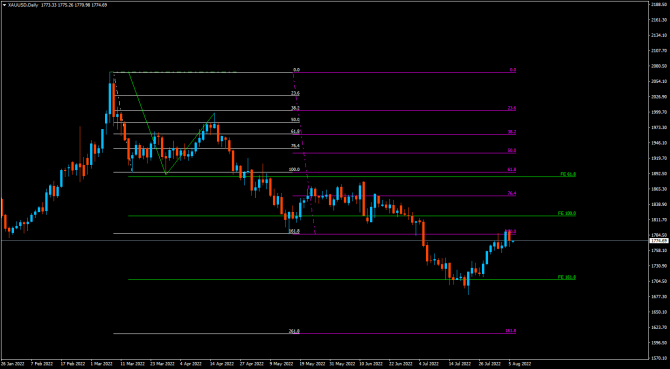Click the 19 May 2022 date on time axis
670x369 pixels.
click(310, 364)
